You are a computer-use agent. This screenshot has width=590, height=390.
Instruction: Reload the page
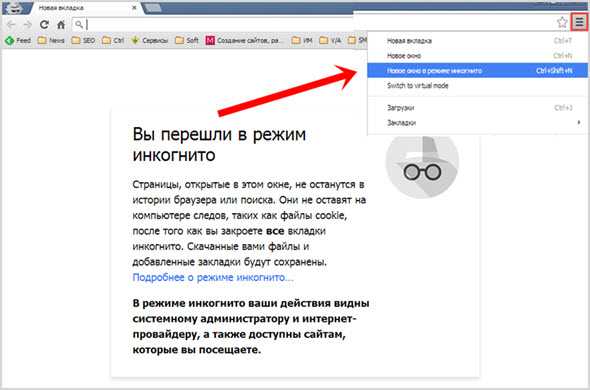pos(44,25)
